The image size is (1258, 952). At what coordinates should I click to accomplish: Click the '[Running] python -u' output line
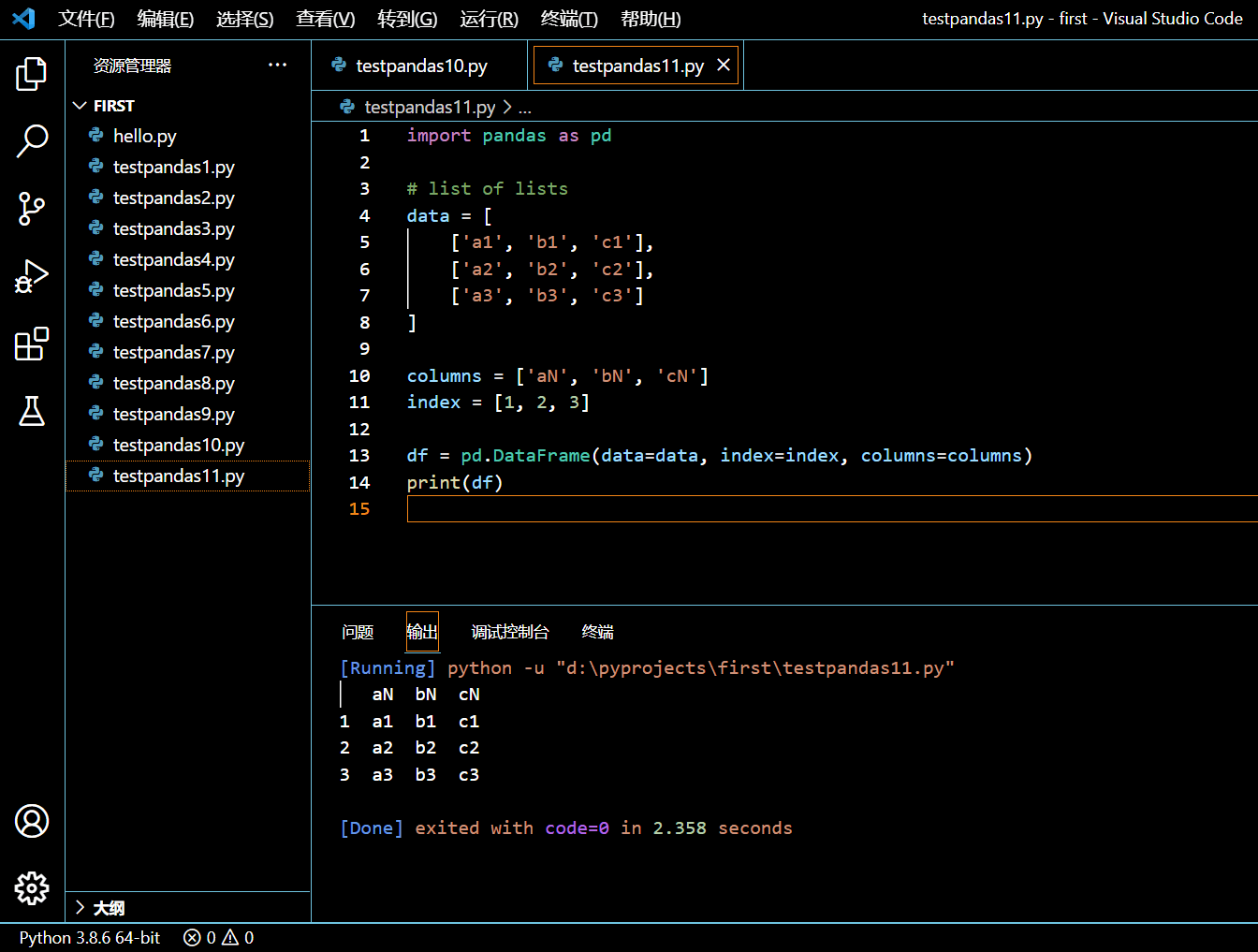click(x=647, y=667)
